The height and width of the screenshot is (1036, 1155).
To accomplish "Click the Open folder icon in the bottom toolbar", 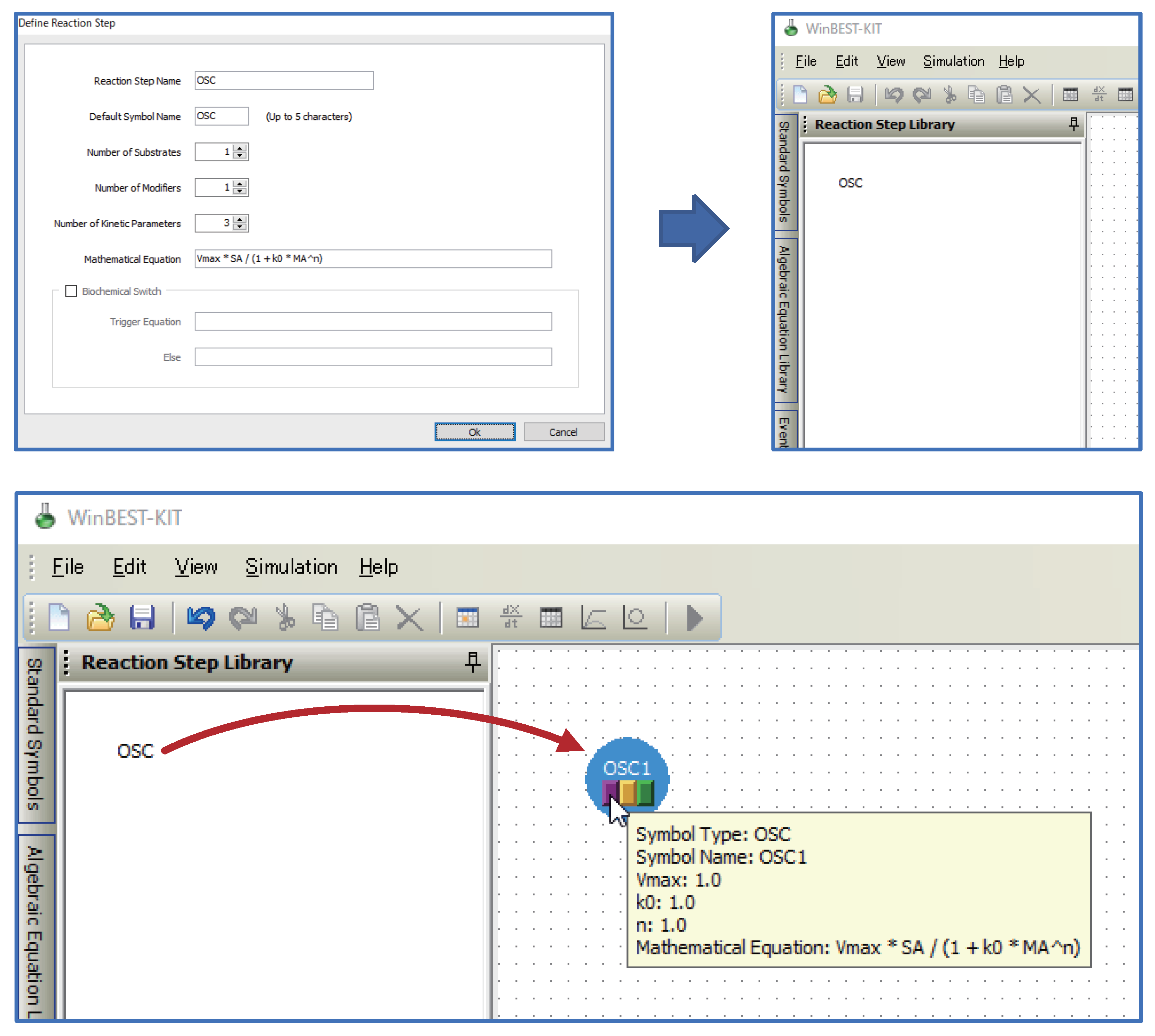I will click(100, 617).
